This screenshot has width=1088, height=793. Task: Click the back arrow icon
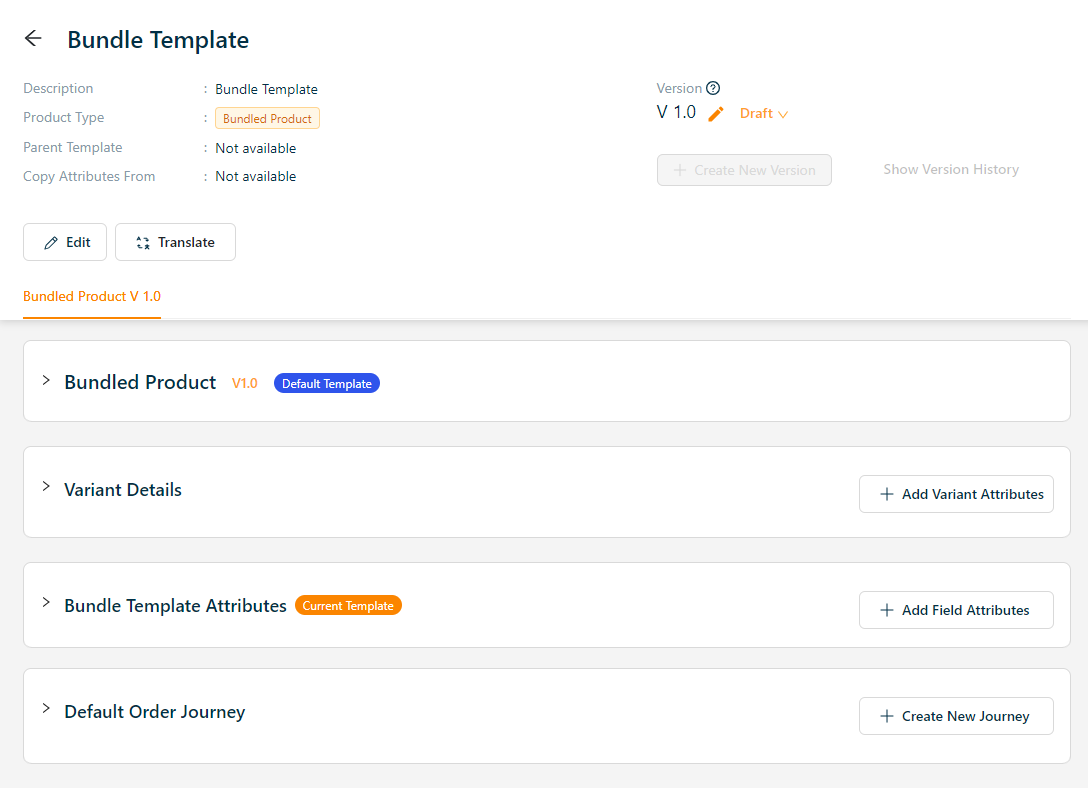(33, 39)
